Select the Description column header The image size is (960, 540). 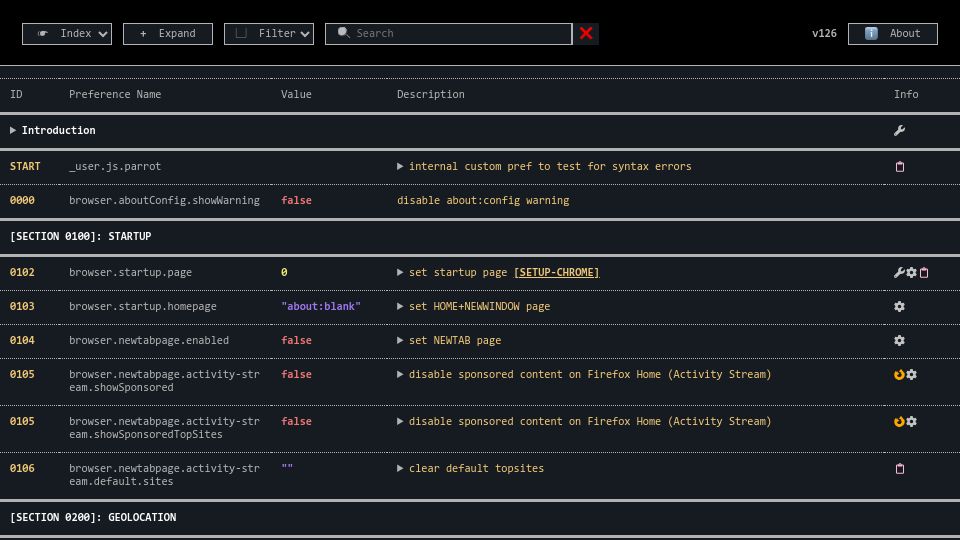(430, 94)
